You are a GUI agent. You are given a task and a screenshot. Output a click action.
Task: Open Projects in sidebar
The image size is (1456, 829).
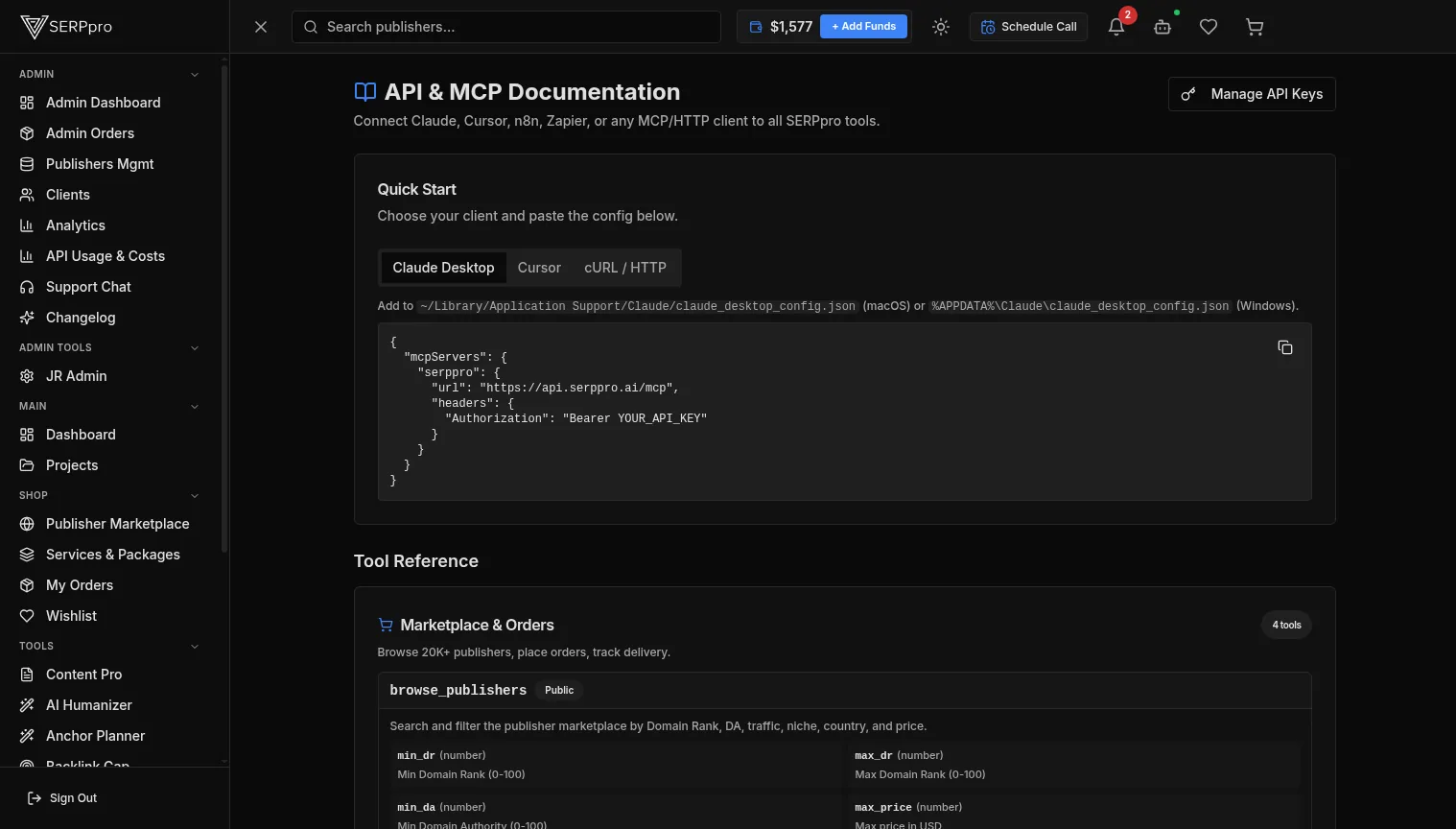[110, 465]
